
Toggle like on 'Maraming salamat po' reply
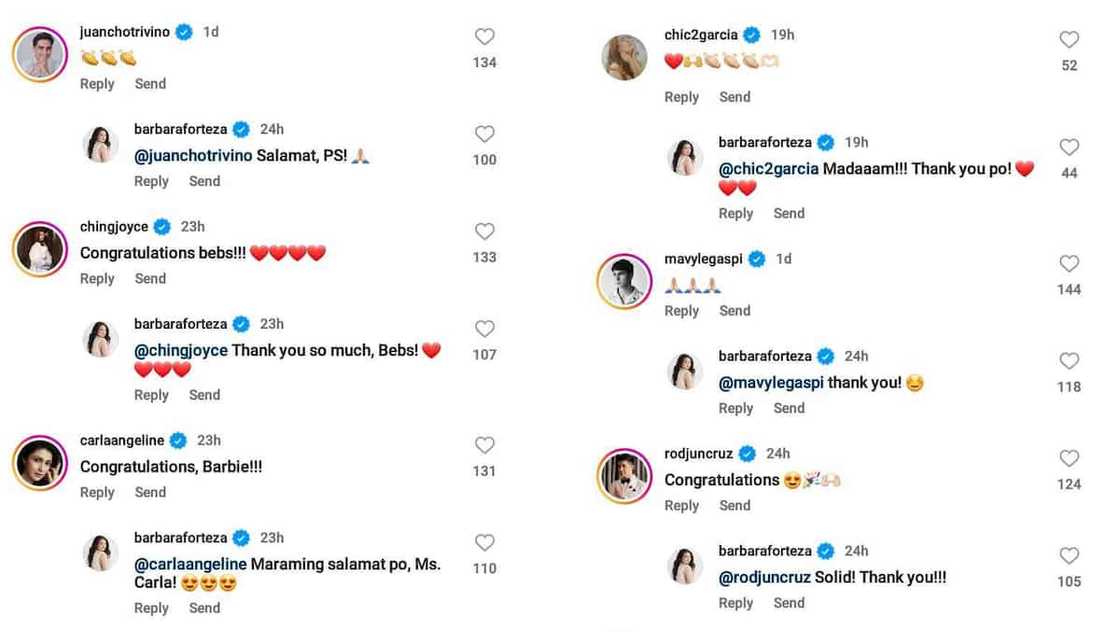(x=484, y=543)
